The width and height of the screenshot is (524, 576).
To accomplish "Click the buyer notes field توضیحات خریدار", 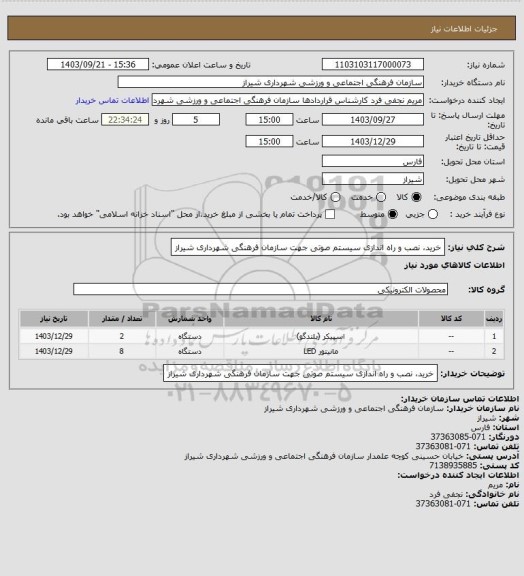I will 300,373.
